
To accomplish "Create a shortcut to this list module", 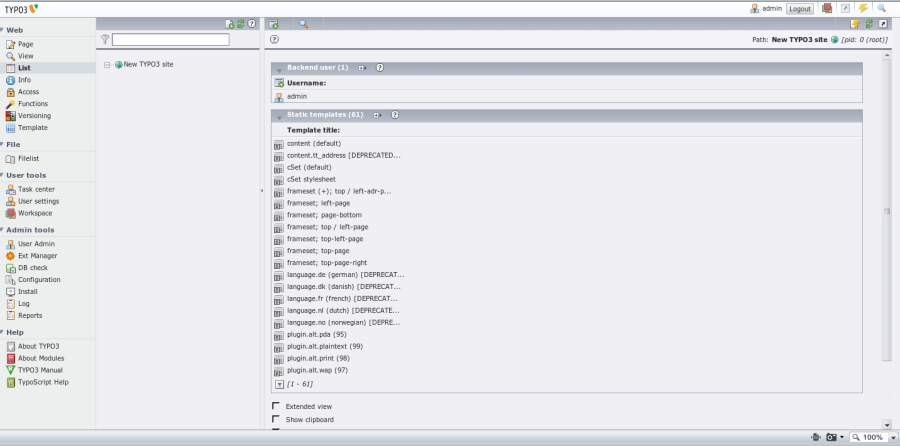I will click(883, 24).
